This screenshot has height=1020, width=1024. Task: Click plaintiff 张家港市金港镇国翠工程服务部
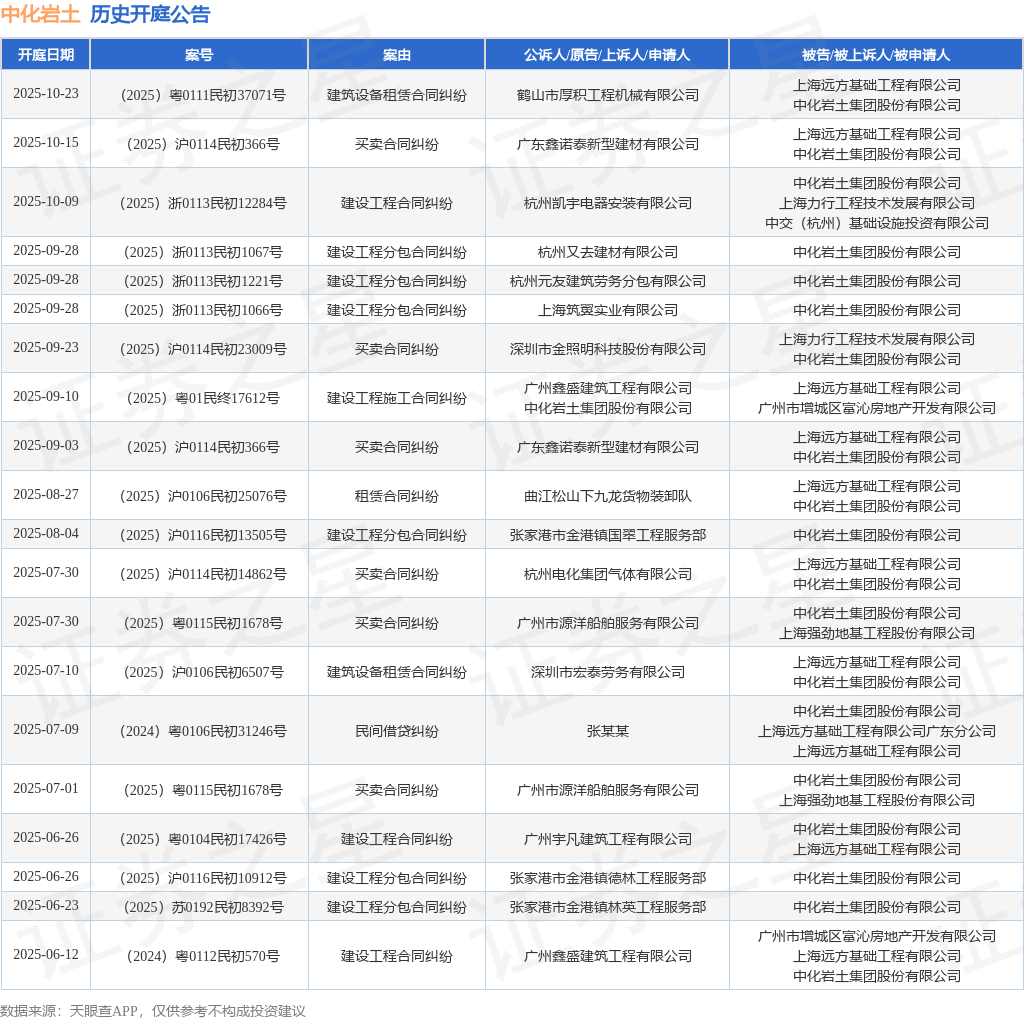coord(607,535)
